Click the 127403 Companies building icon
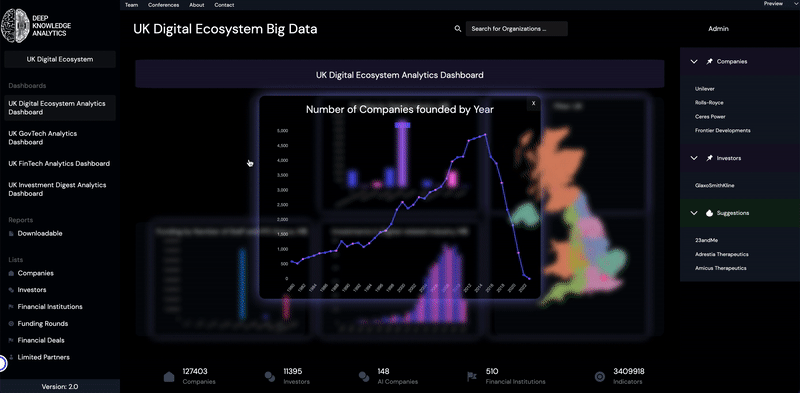The width and height of the screenshot is (800, 393). click(x=169, y=377)
